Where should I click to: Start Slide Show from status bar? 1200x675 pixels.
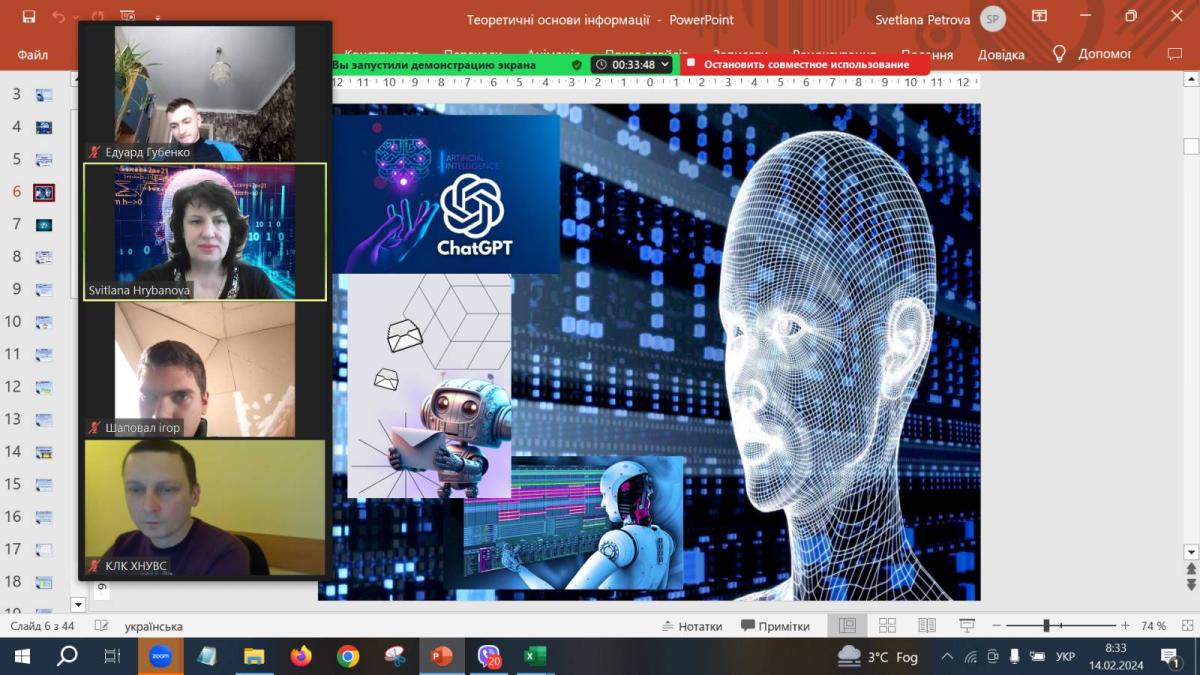click(967, 626)
